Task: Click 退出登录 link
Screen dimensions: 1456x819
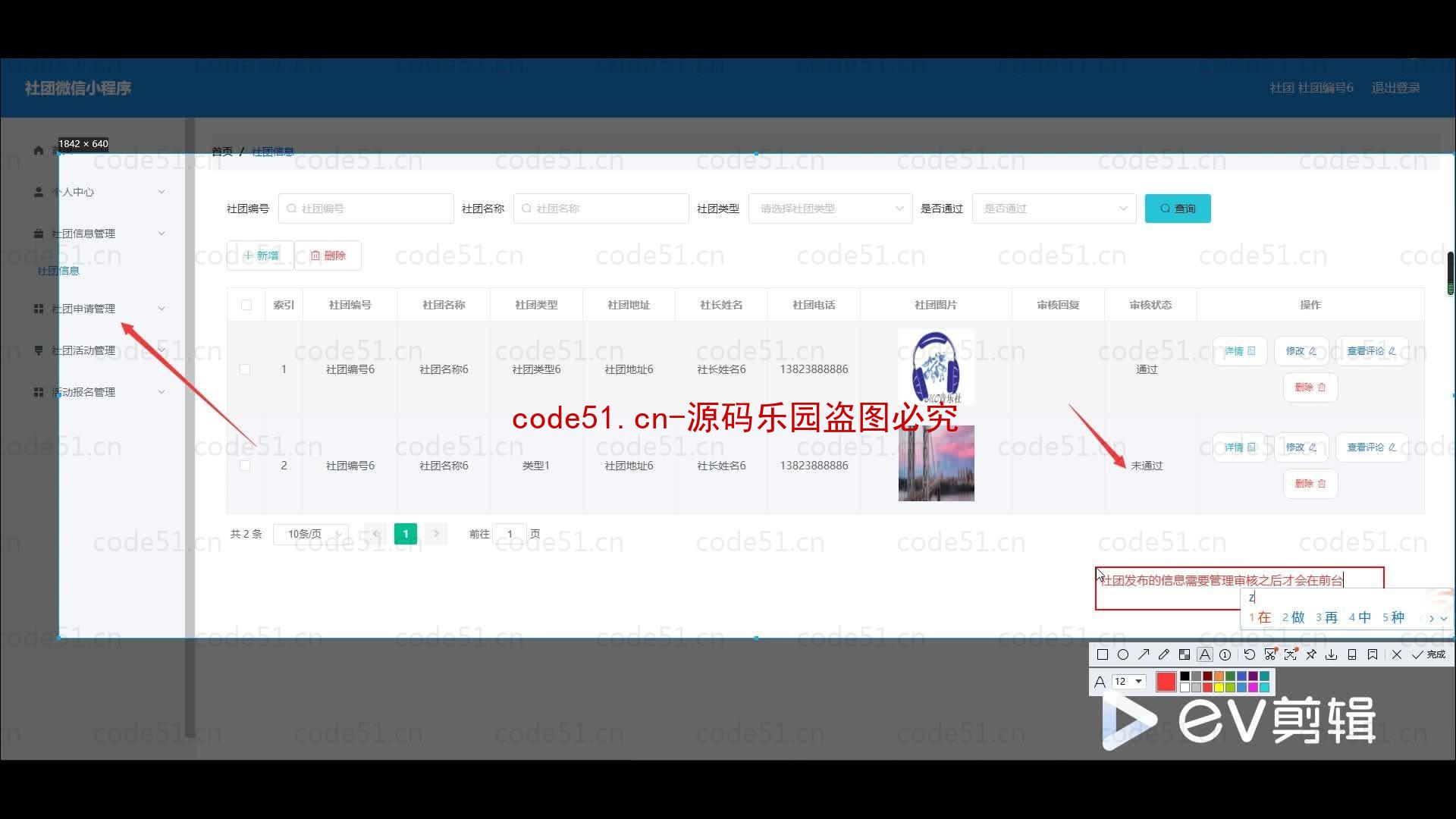Action: (1395, 88)
